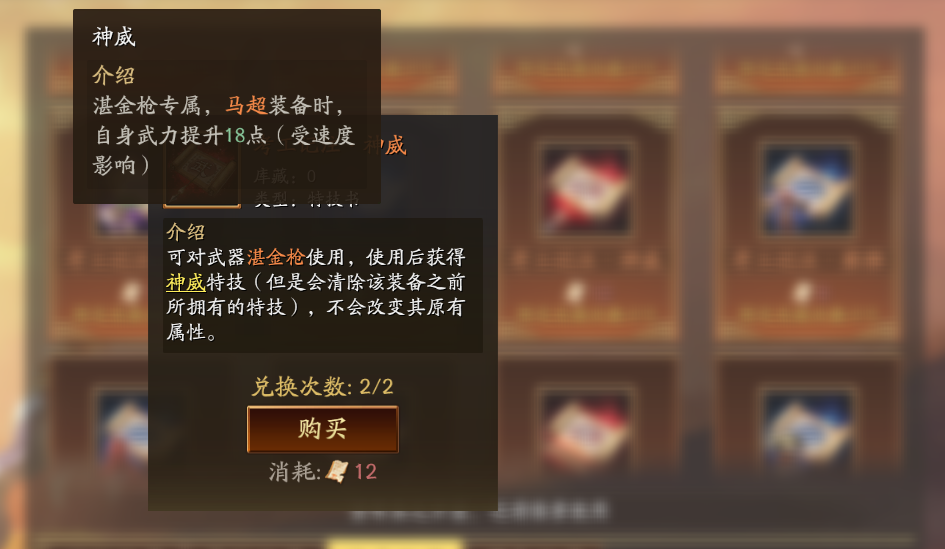Click the orange 神威 item title

386,145
